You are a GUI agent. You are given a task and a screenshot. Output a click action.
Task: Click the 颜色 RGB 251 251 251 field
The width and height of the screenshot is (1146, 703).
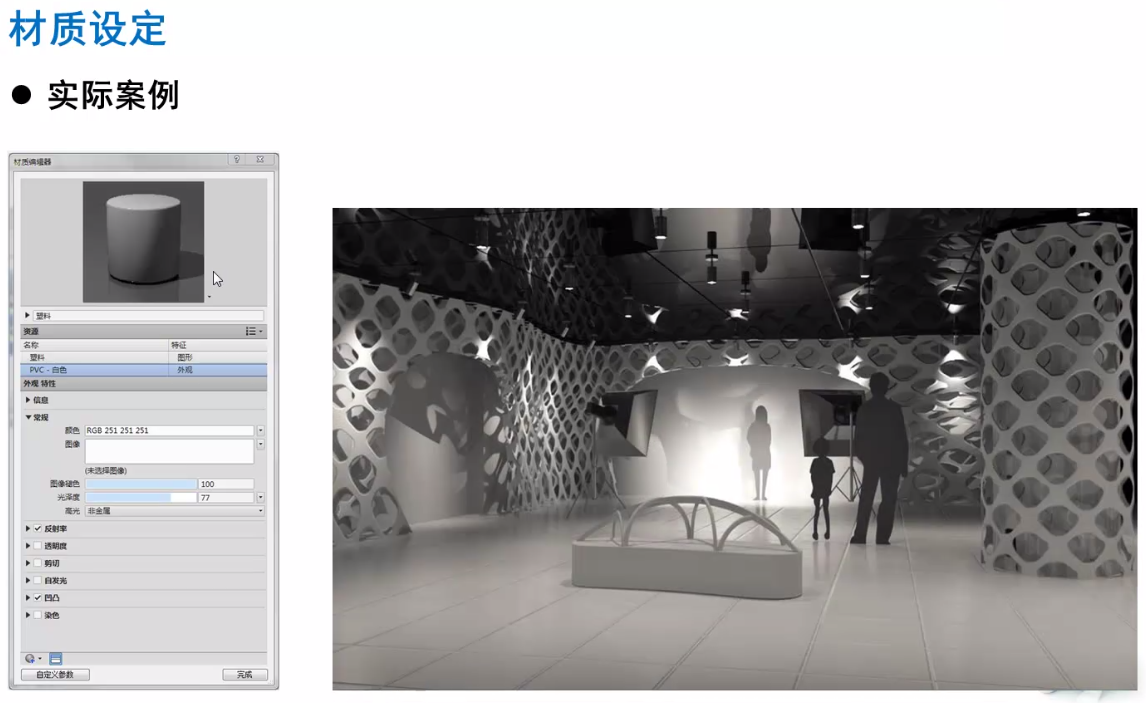tap(168, 431)
